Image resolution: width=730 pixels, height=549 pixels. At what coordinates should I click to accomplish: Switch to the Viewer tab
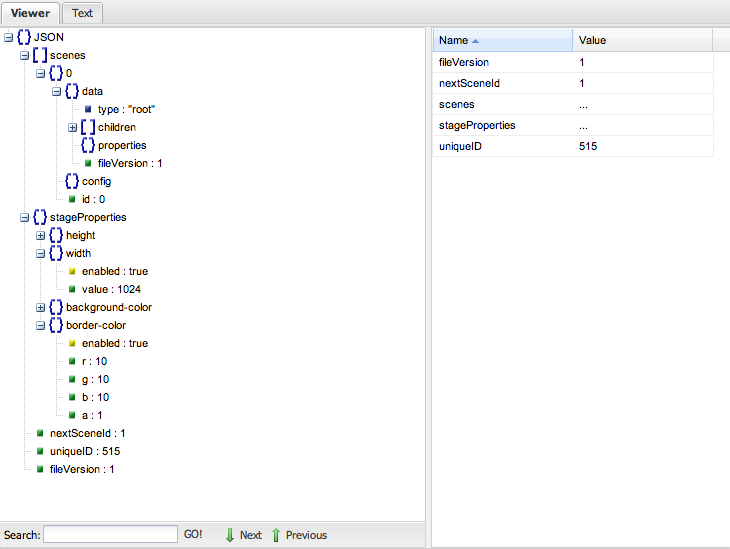click(30, 13)
